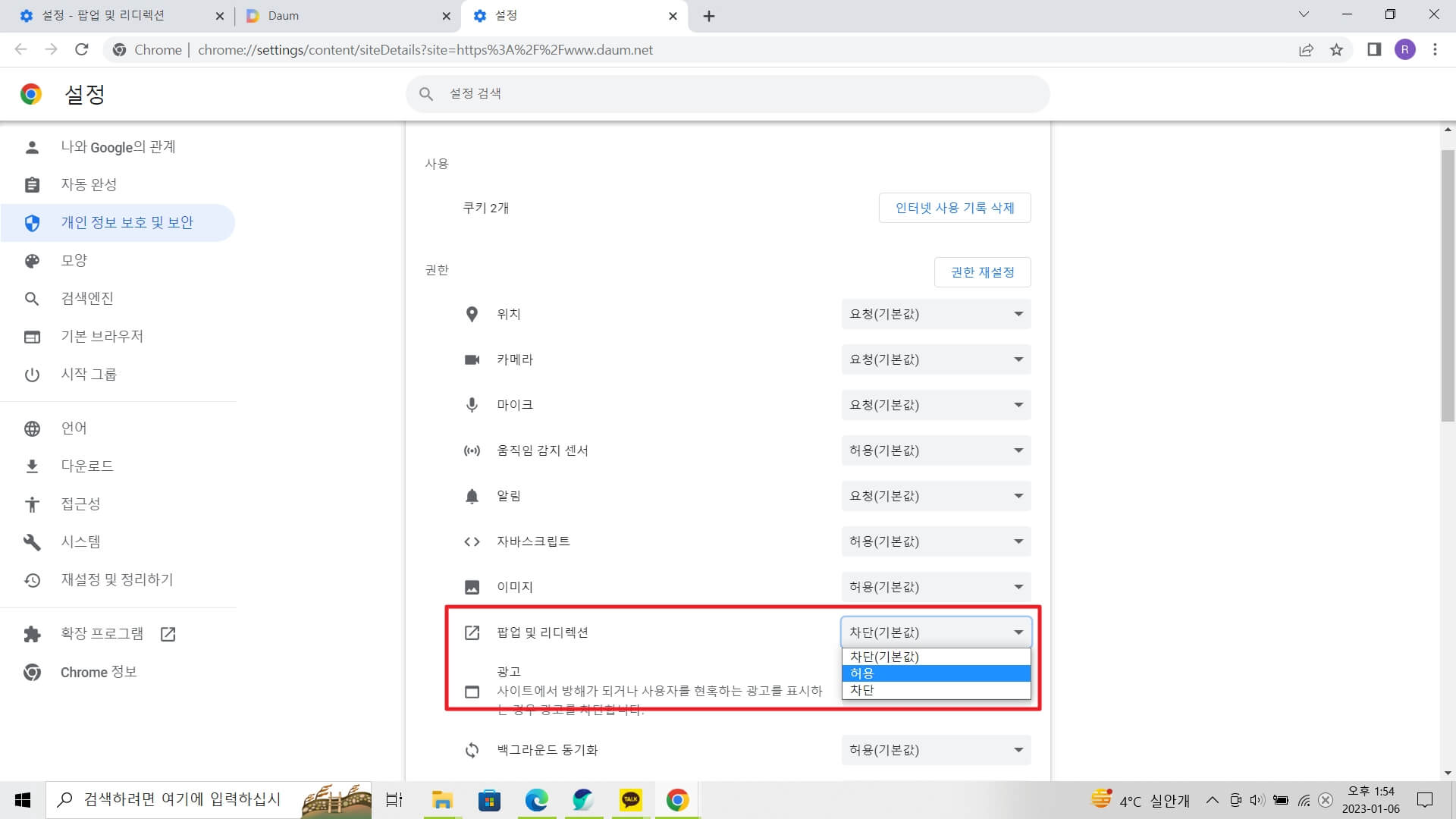
Task: Click the 인터넷 사용 기록 삭제 button
Action: 955,208
